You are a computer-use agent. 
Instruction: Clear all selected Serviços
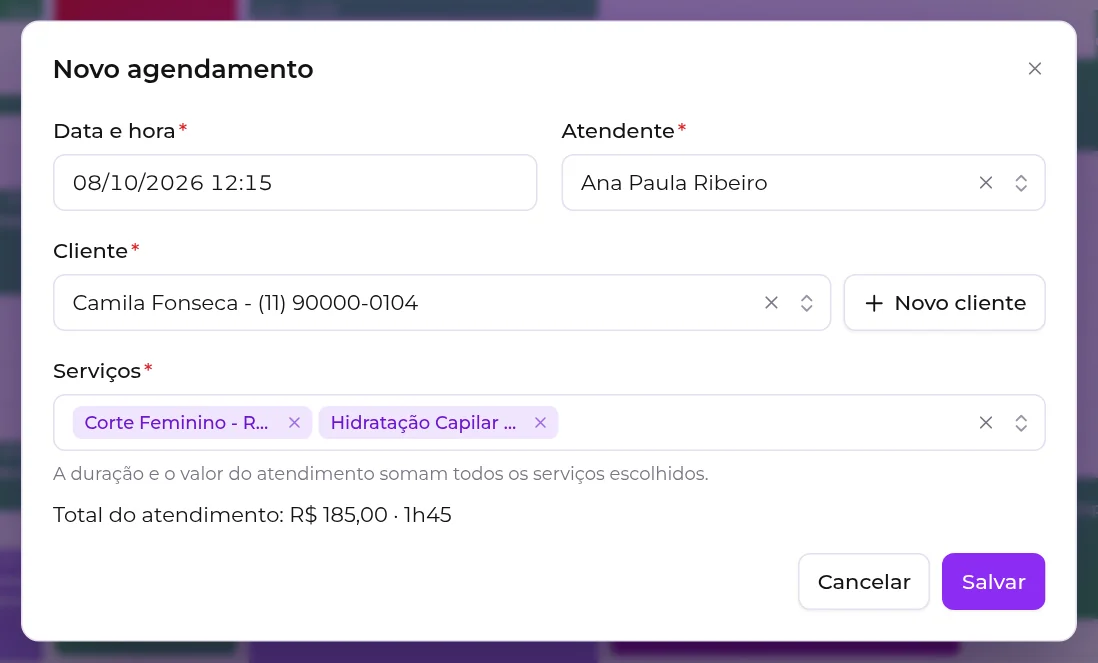pyautogui.click(x=985, y=423)
